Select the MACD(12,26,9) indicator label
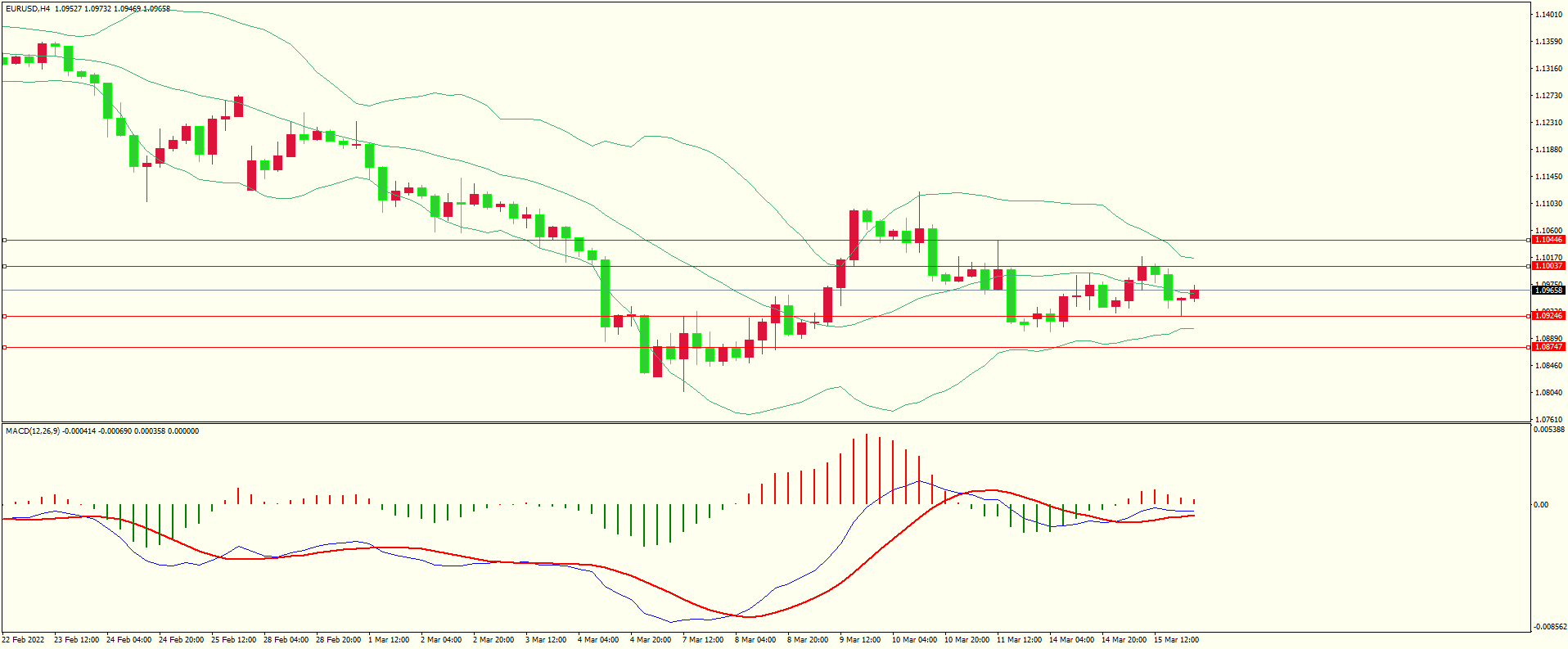 33,431
